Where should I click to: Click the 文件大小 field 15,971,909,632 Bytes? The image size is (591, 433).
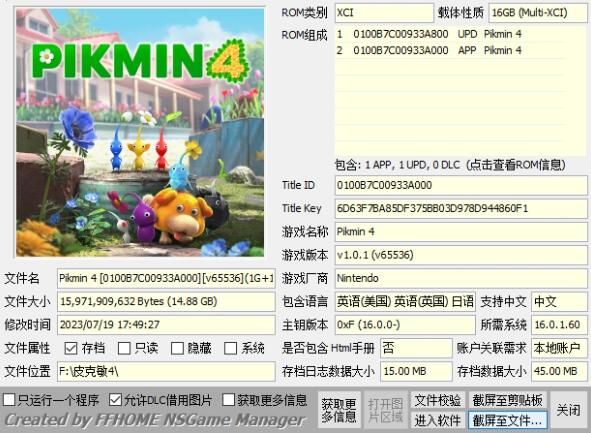(166, 301)
